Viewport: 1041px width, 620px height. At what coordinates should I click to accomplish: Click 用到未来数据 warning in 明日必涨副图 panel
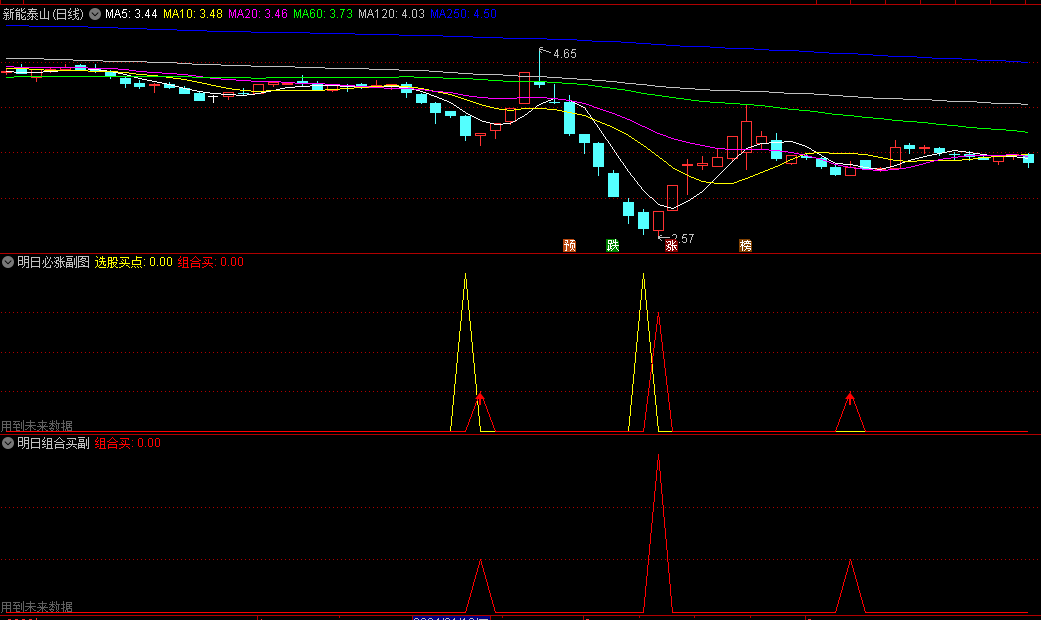click(x=37, y=426)
